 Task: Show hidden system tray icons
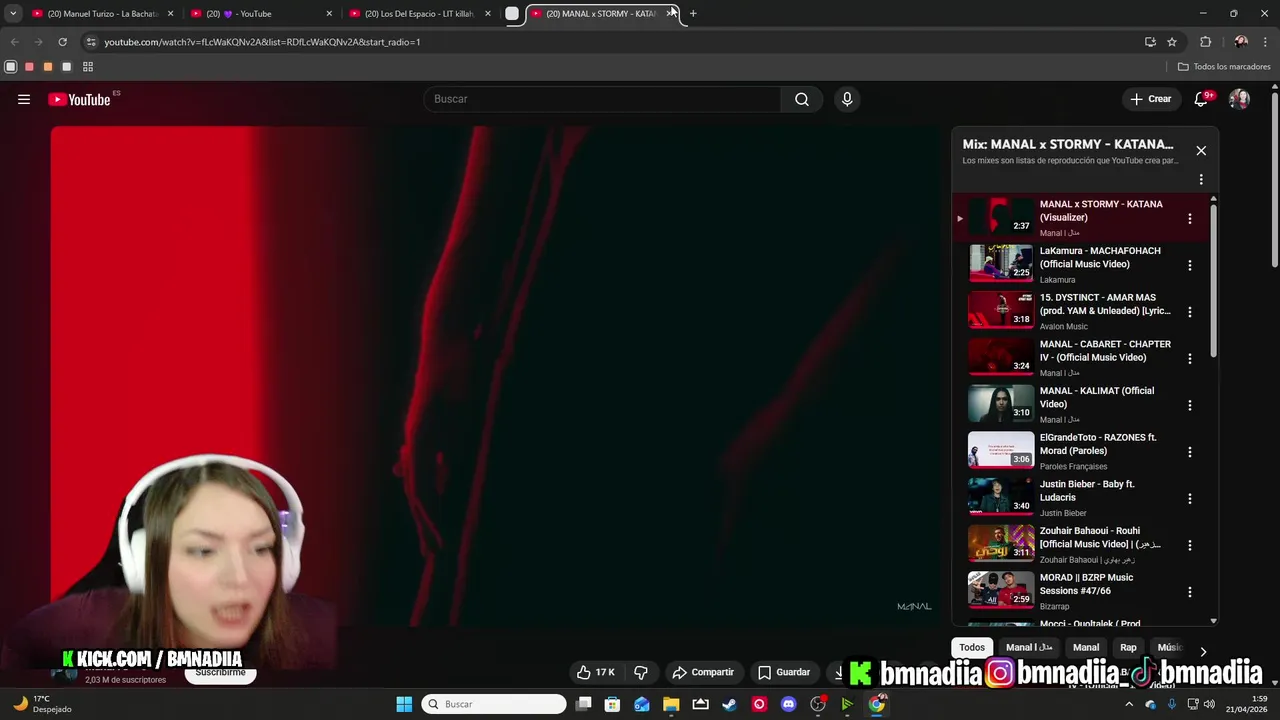pos(1129,704)
